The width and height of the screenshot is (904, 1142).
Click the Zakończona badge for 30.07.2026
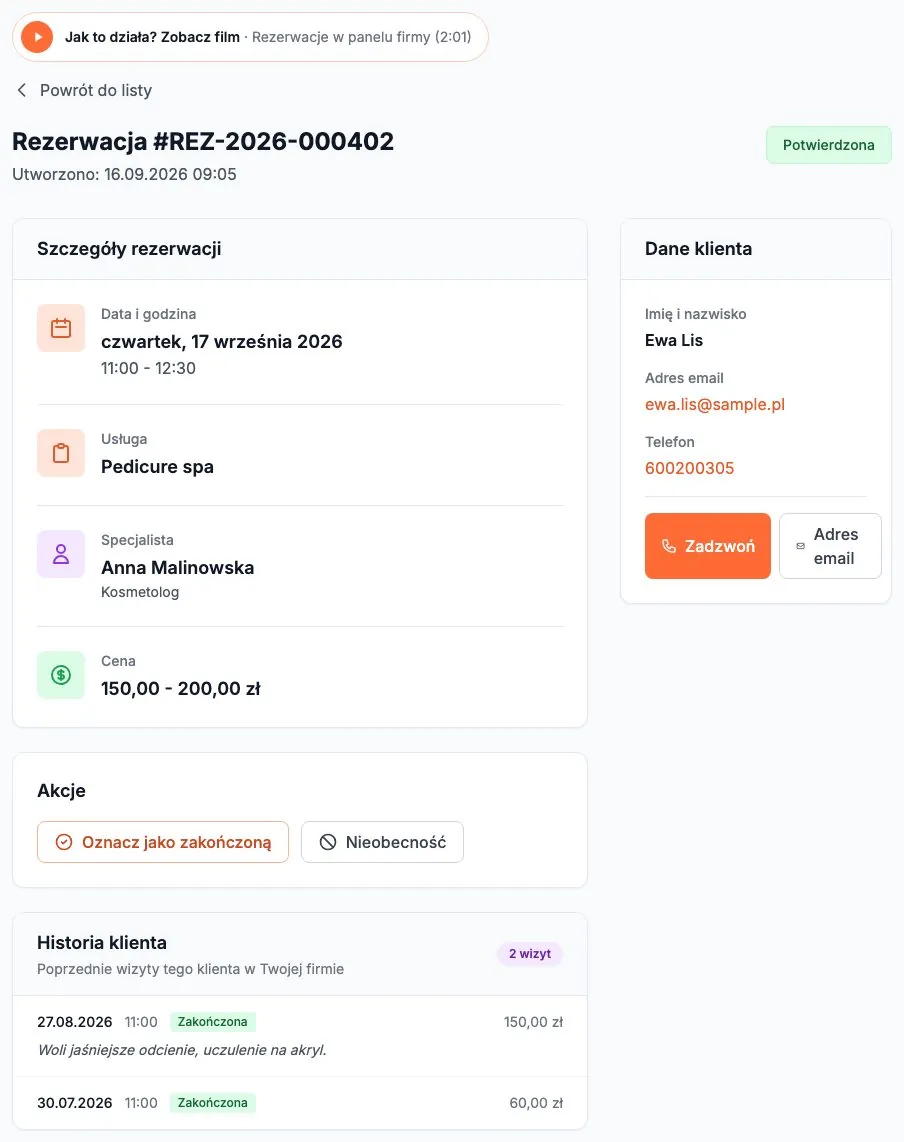click(x=213, y=1103)
